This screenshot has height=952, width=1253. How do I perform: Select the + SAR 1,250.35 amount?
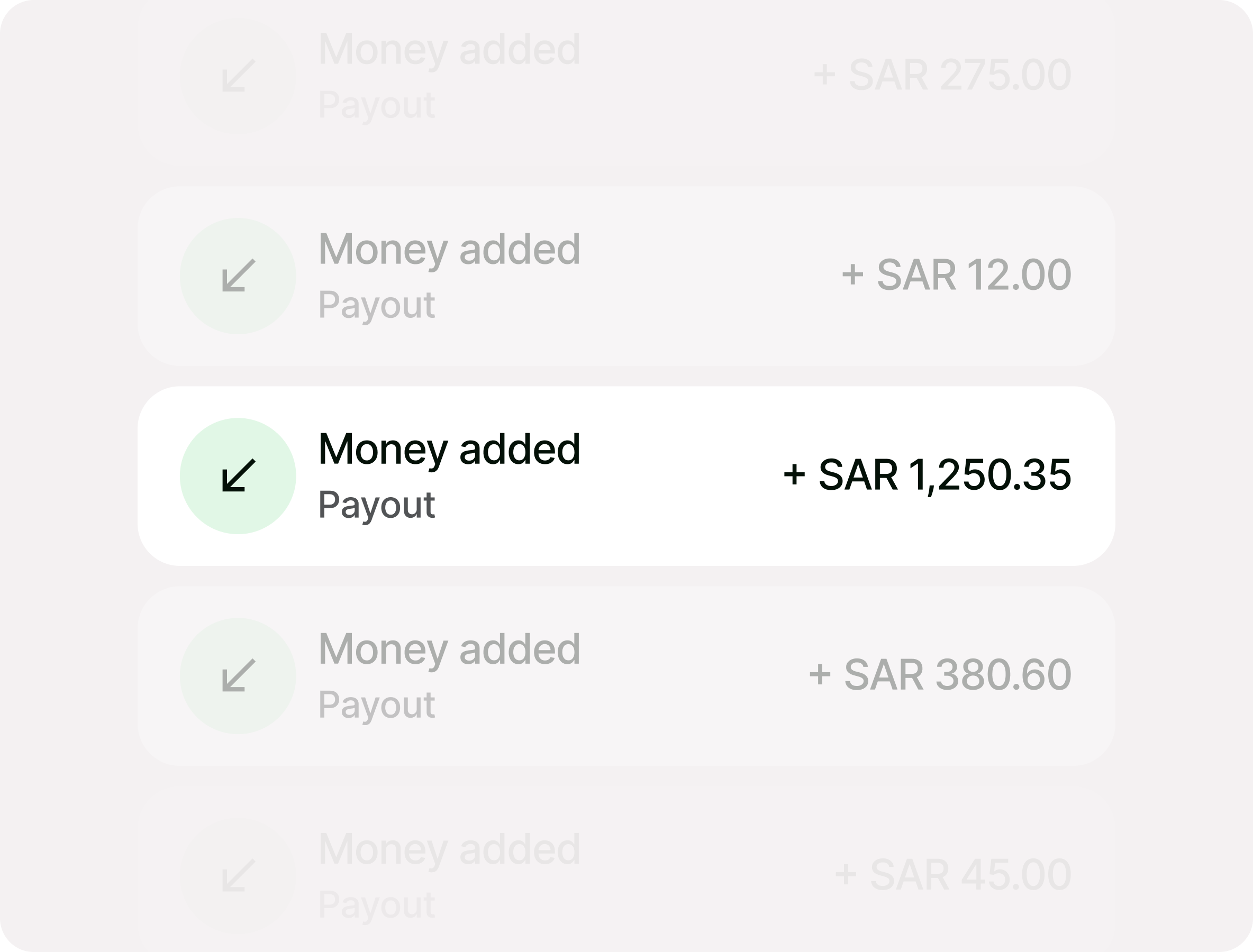click(927, 475)
